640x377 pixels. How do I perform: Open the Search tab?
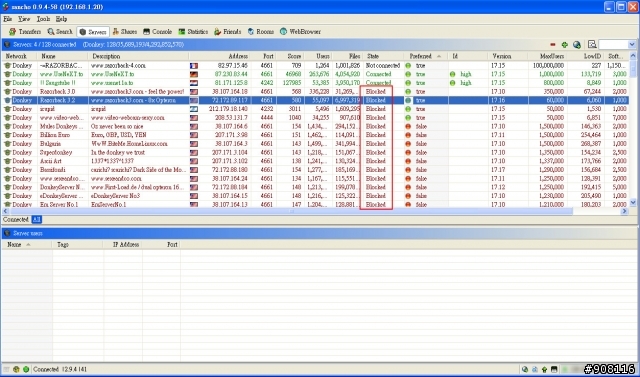tap(60, 32)
